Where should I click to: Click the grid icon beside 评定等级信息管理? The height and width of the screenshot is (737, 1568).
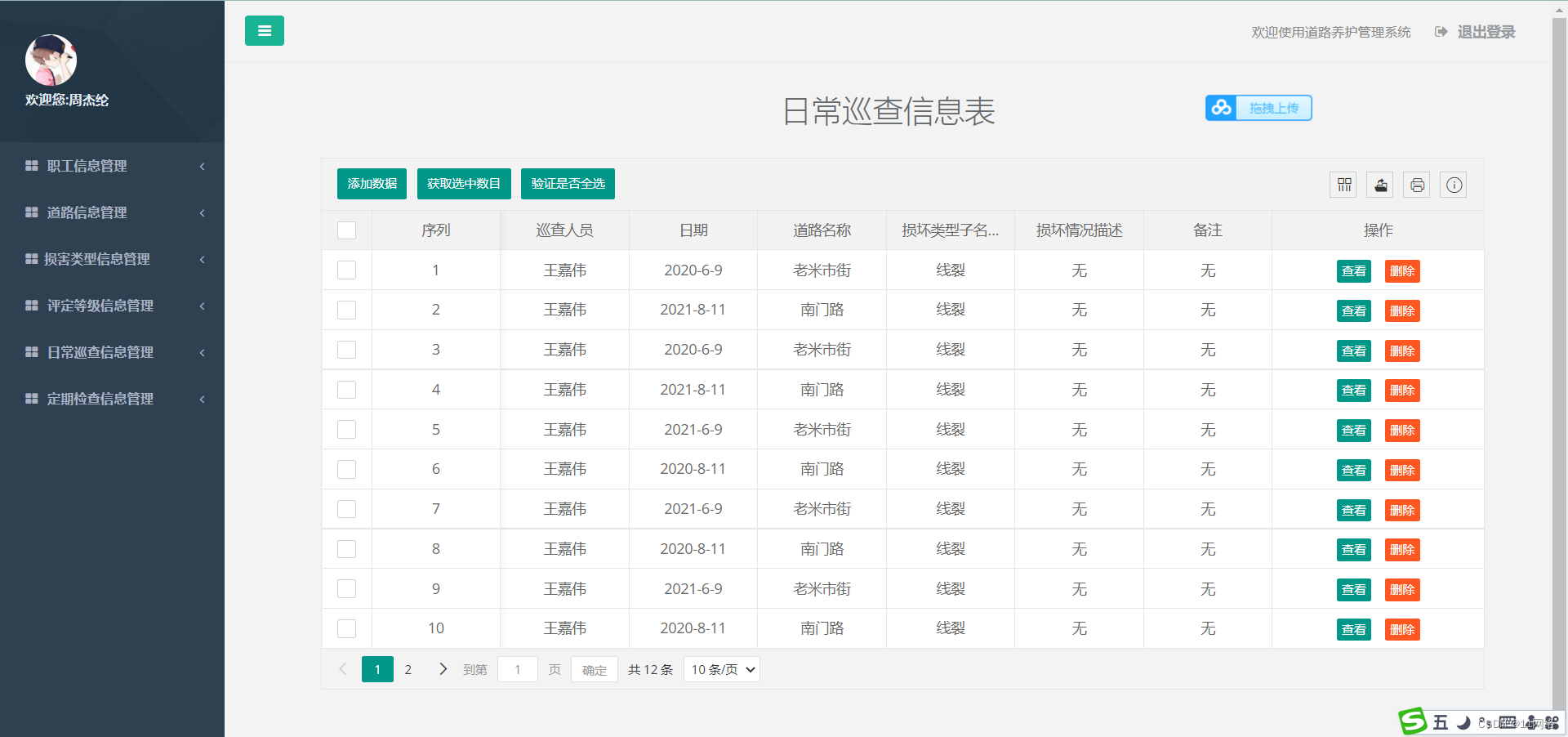point(32,306)
